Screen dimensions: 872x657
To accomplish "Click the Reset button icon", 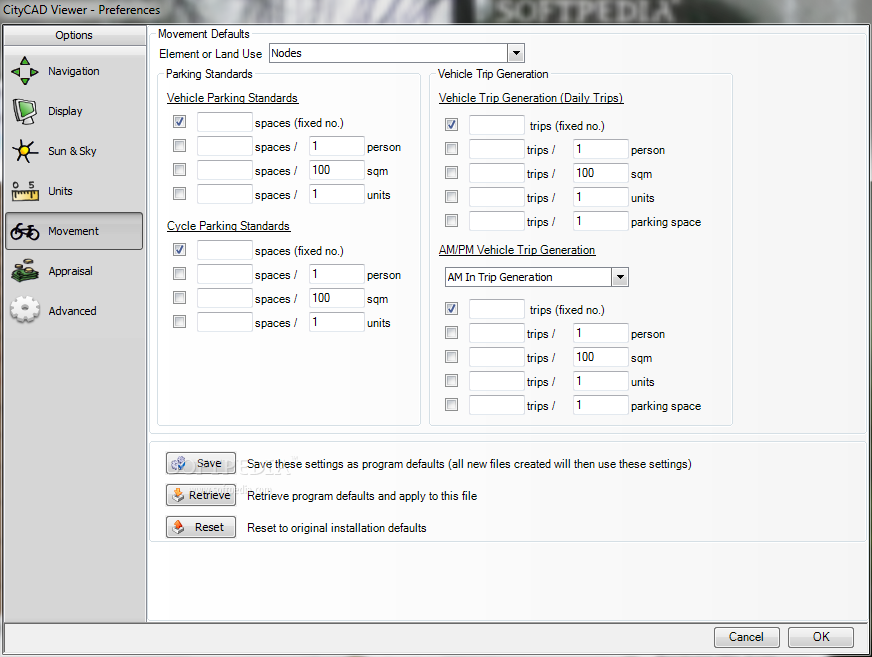I will pyautogui.click(x=178, y=527).
